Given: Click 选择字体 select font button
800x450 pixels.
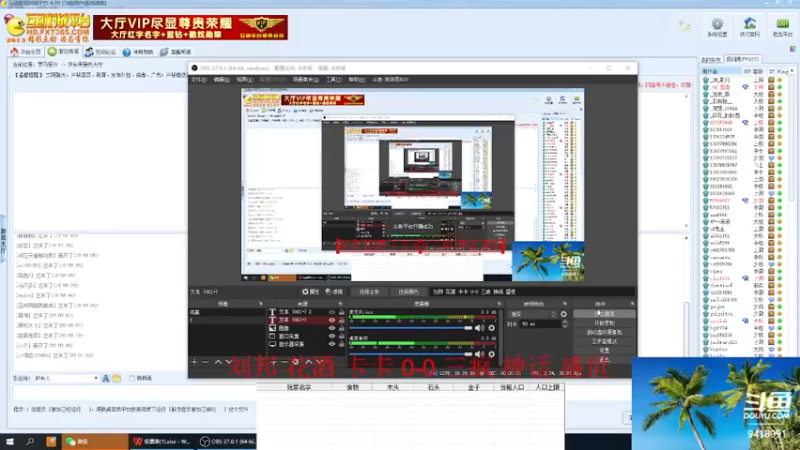Looking at the screenshot, I should pyautogui.click(x=369, y=292).
